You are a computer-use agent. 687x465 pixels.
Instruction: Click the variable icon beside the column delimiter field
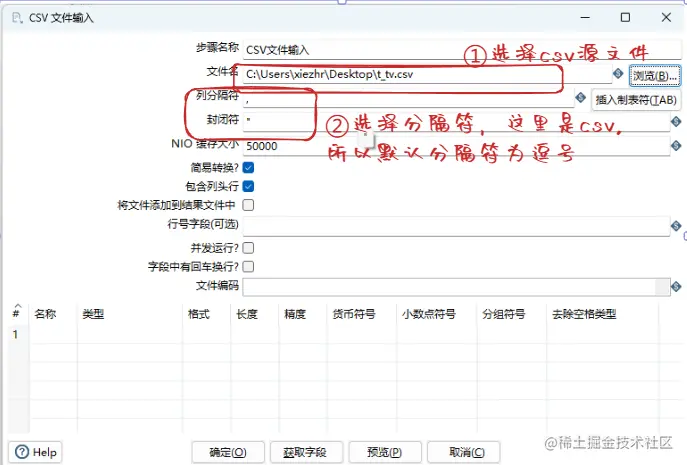click(x=581, y=97)
